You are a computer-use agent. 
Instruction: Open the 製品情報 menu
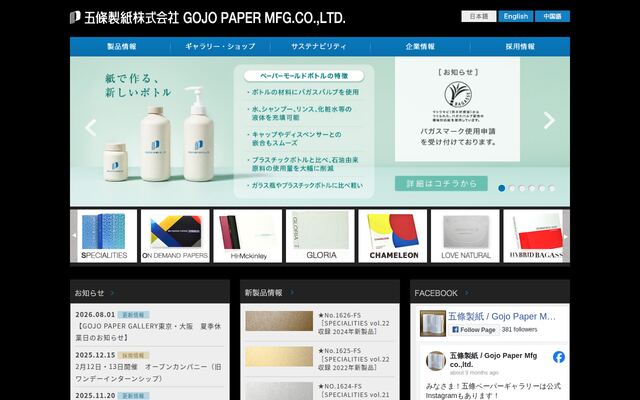coord(121,47)
